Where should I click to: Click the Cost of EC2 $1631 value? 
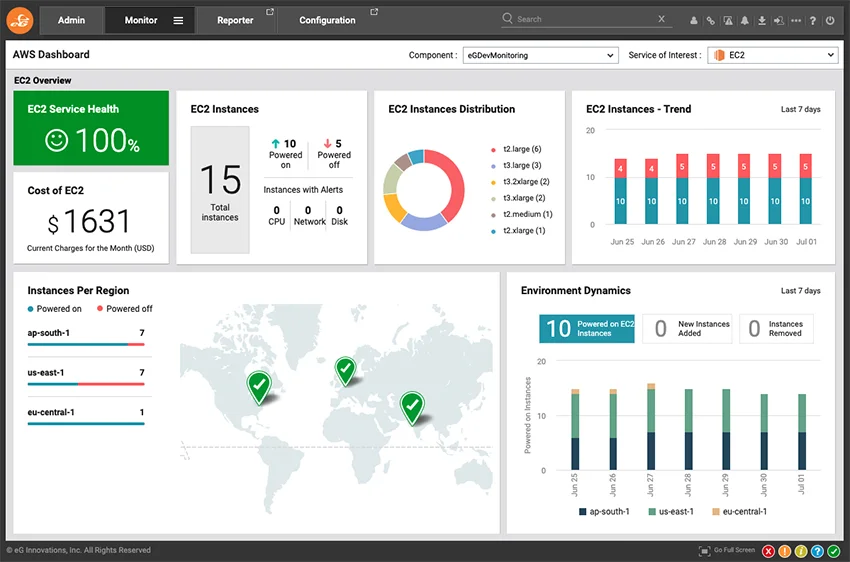tap(89, 222)
